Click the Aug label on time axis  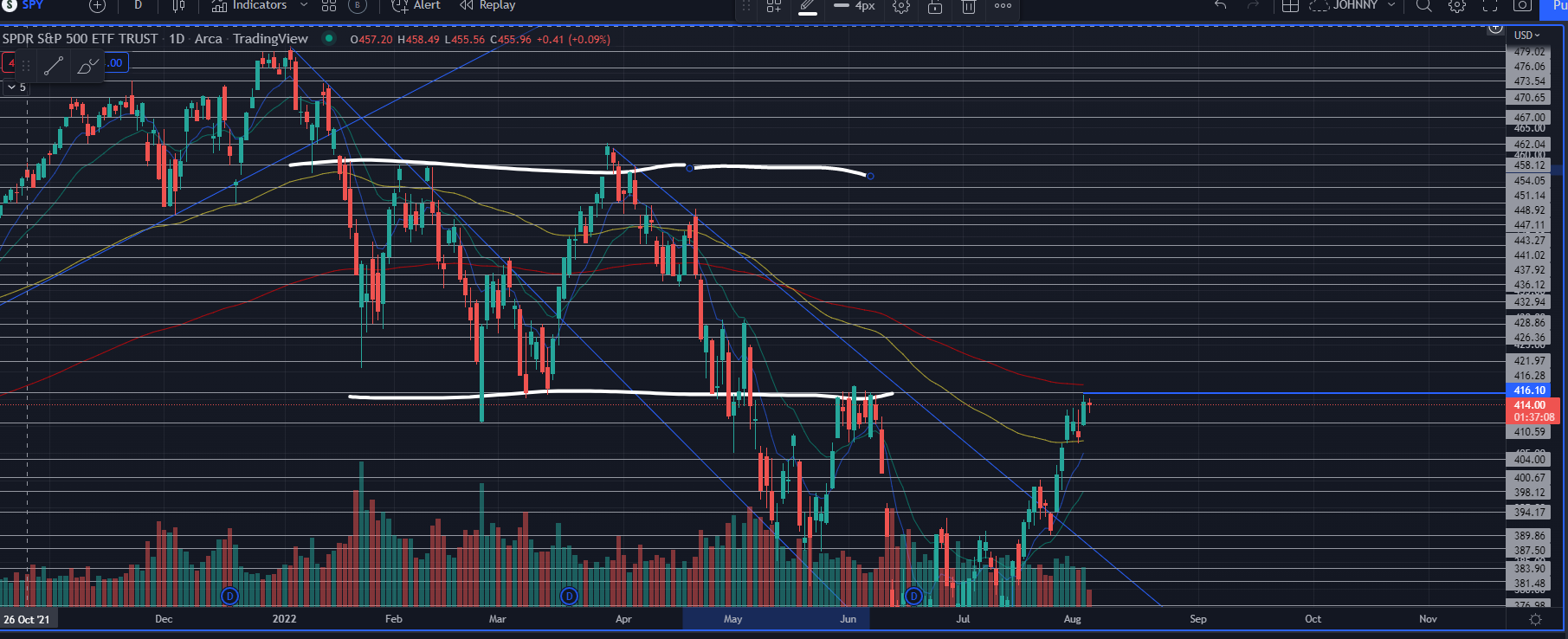point(1072,619)
